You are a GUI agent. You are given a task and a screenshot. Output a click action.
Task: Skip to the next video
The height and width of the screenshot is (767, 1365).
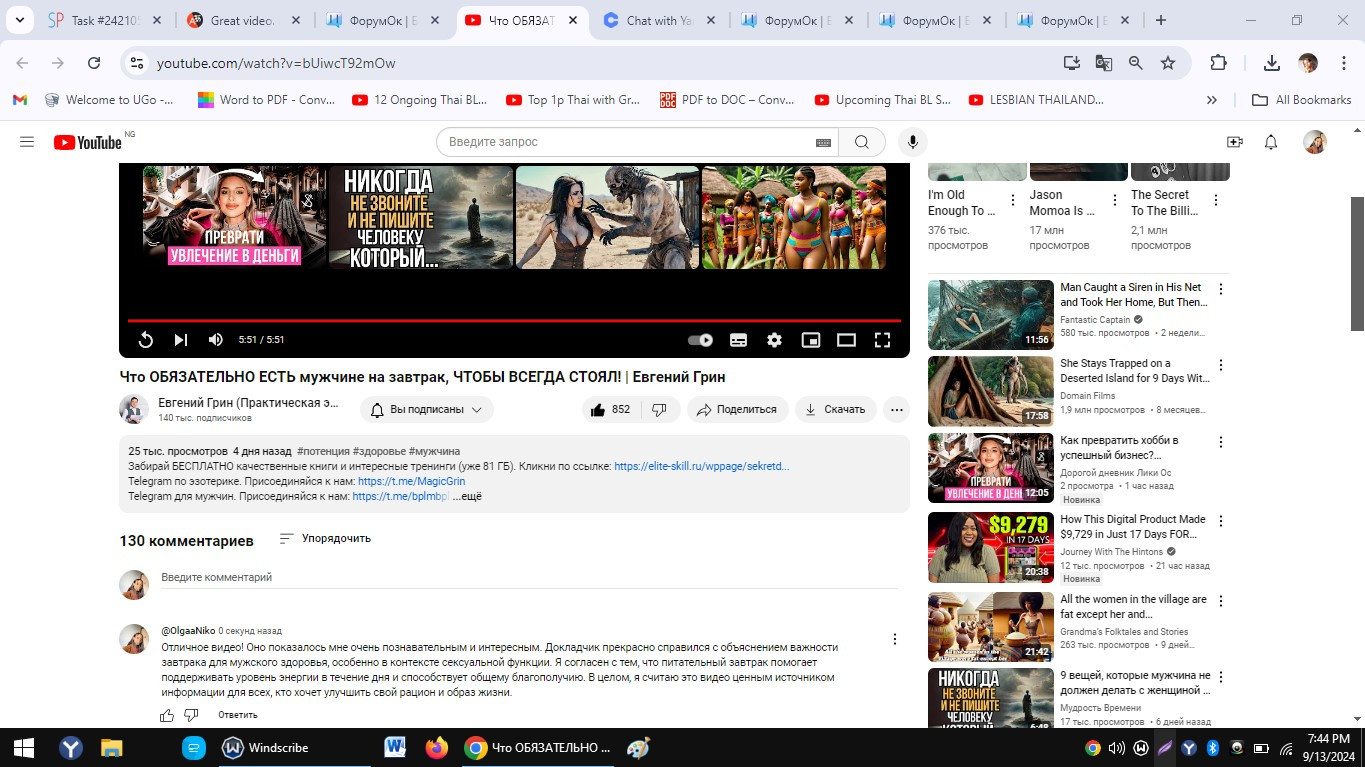click(181, 340)
